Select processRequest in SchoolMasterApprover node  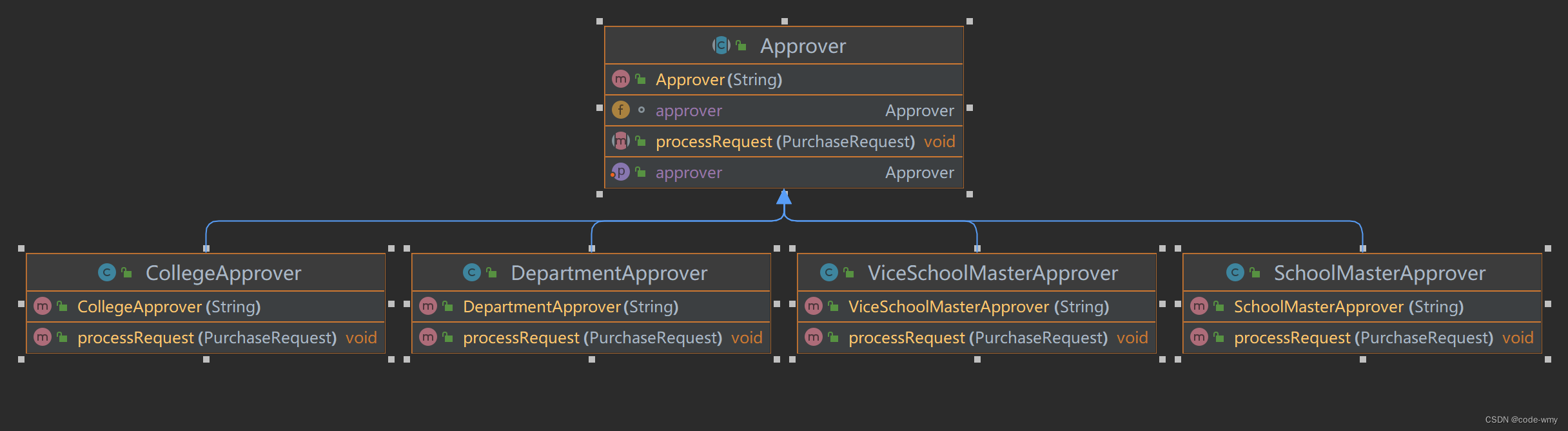[1364, 338]
